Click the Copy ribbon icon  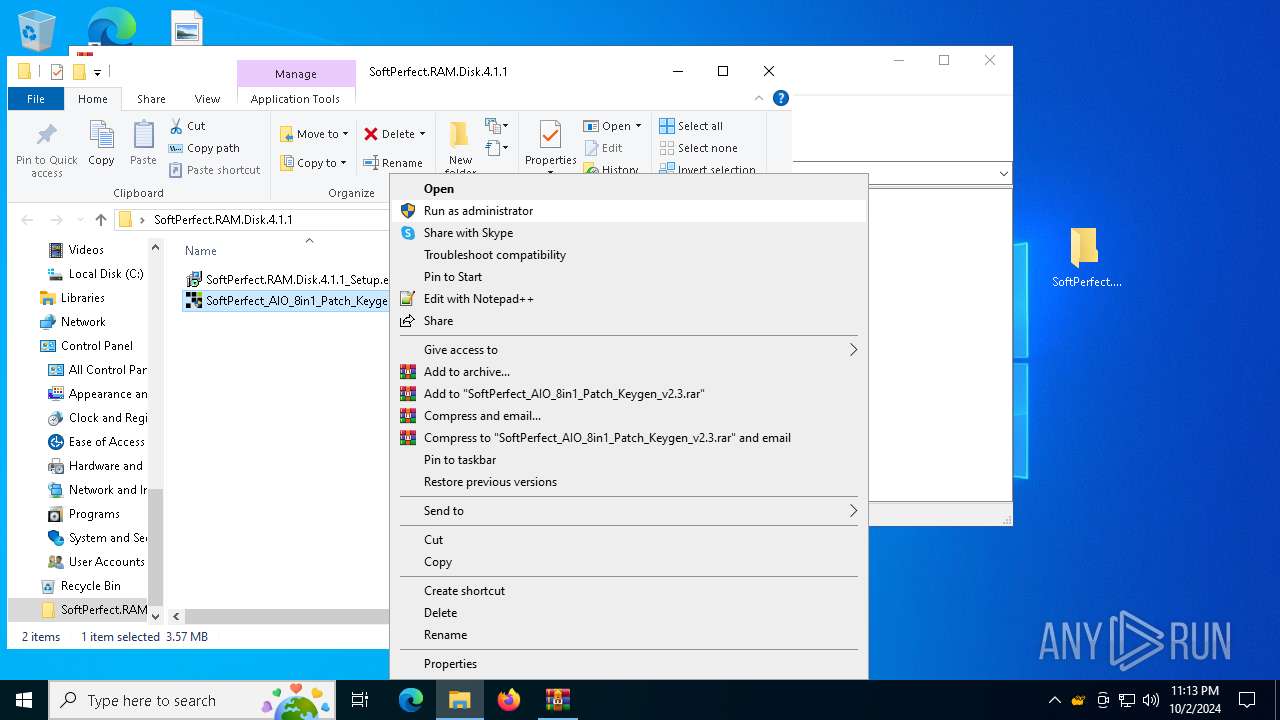point(101,136)
